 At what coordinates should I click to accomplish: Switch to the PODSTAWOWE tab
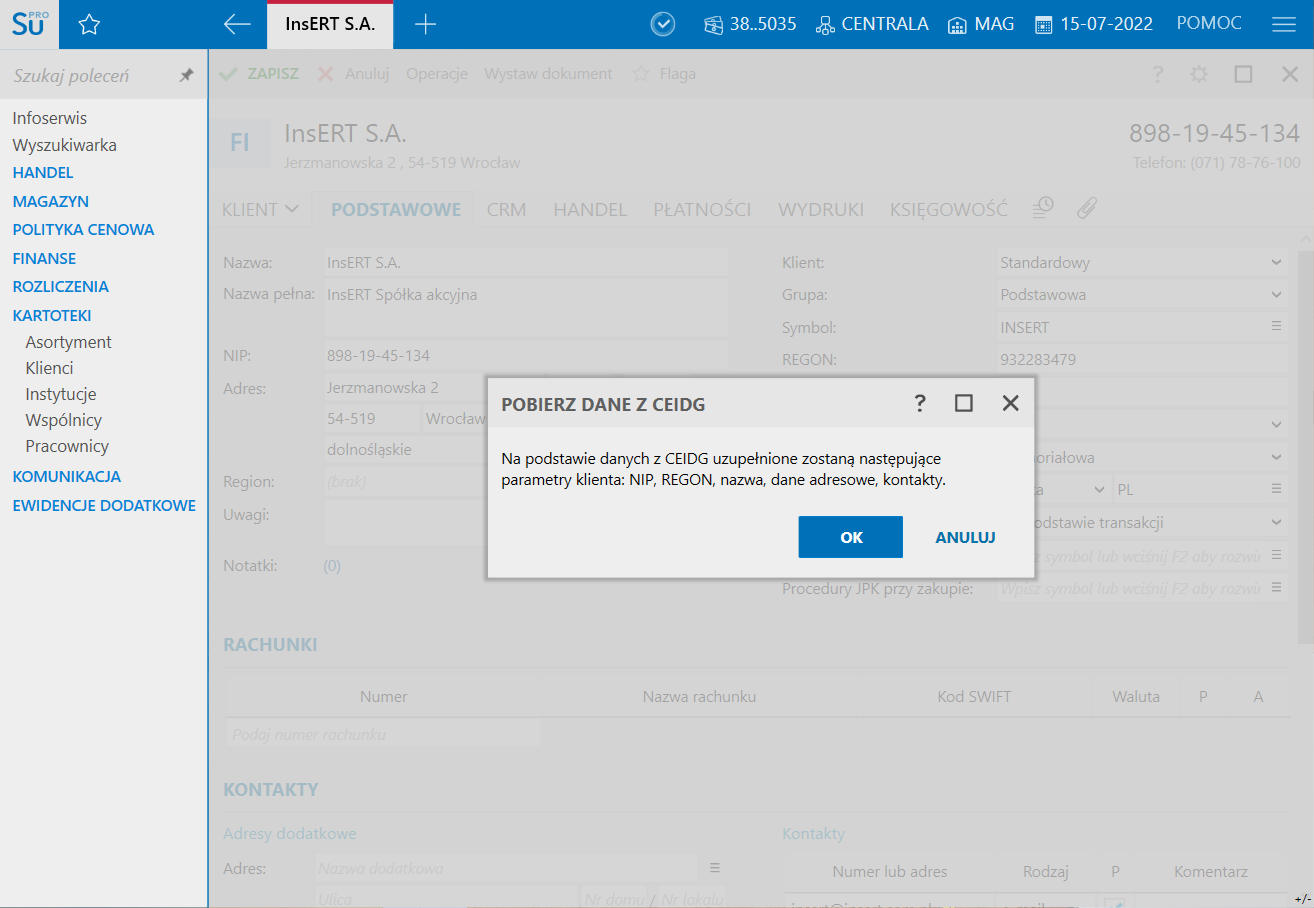(x=396, y=209)
